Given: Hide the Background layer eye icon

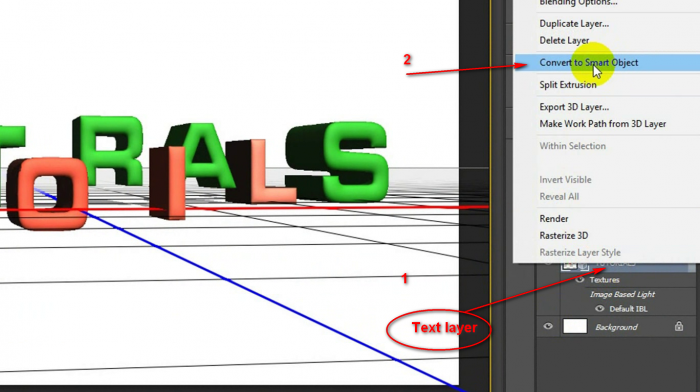Looking at the screenshot, I should pyautogui.click(x=548, y=327).
